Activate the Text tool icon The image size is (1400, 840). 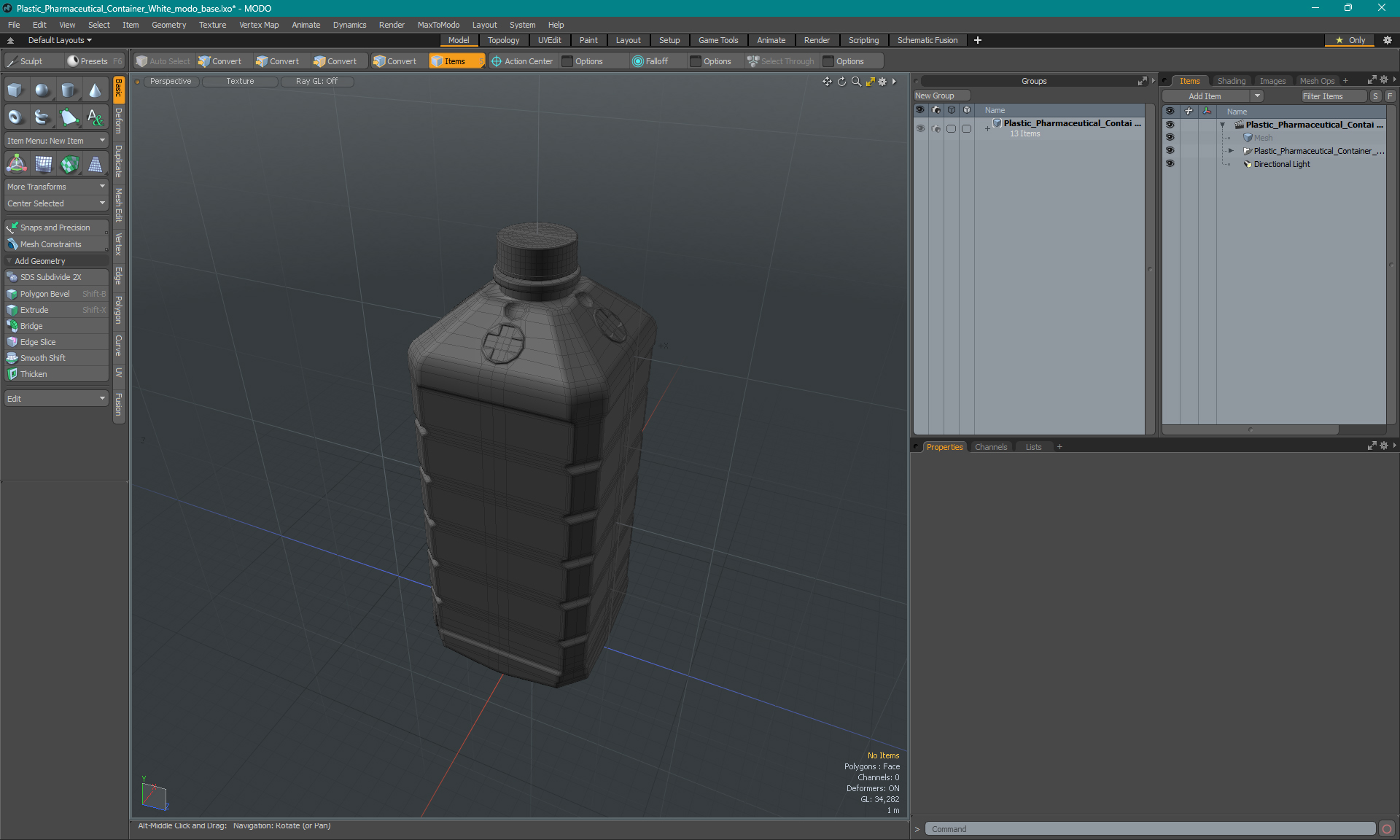[96, 117]
